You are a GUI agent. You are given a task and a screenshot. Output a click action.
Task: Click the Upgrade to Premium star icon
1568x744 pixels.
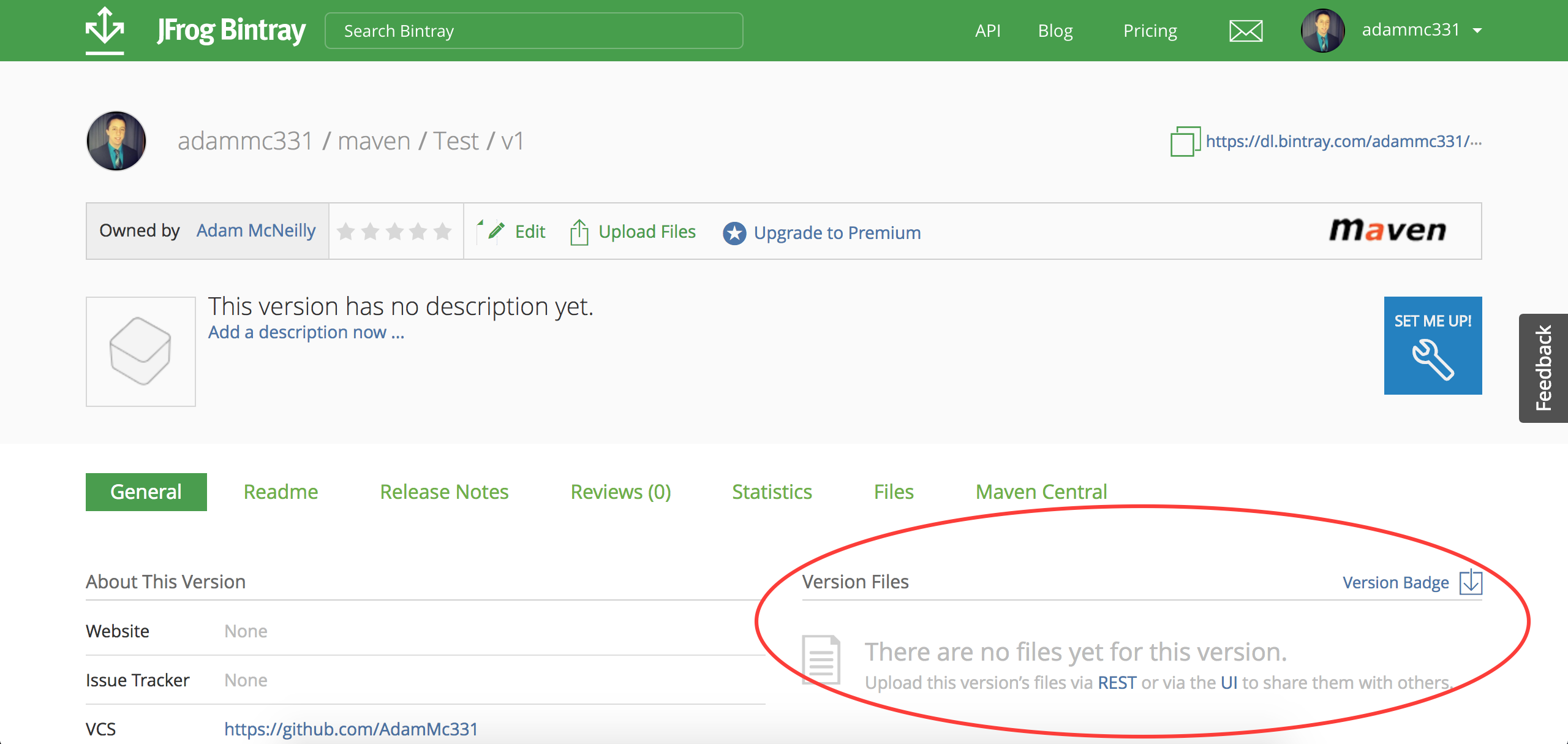coord(734,233)
